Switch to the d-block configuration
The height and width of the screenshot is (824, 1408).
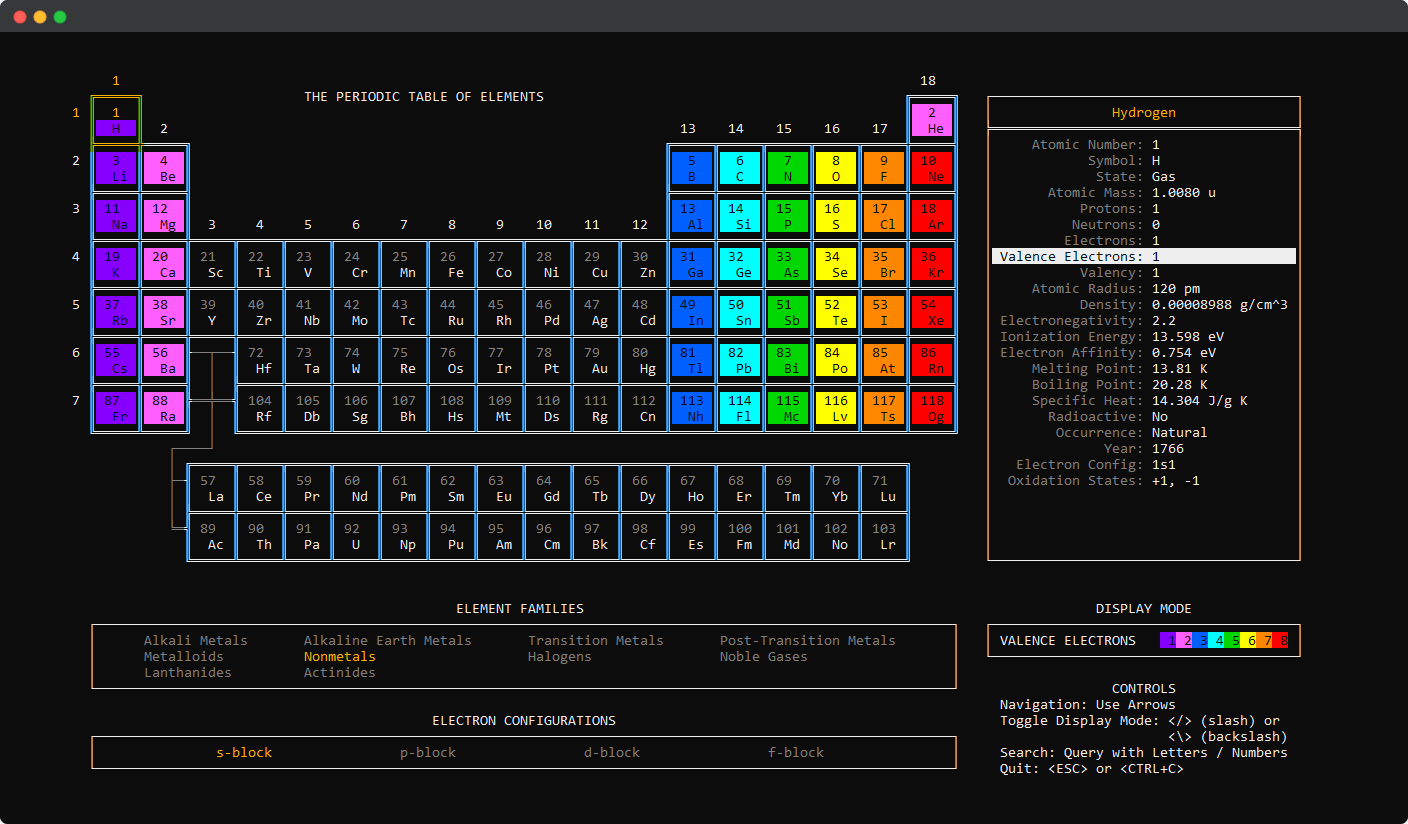[x=612, y=753]
